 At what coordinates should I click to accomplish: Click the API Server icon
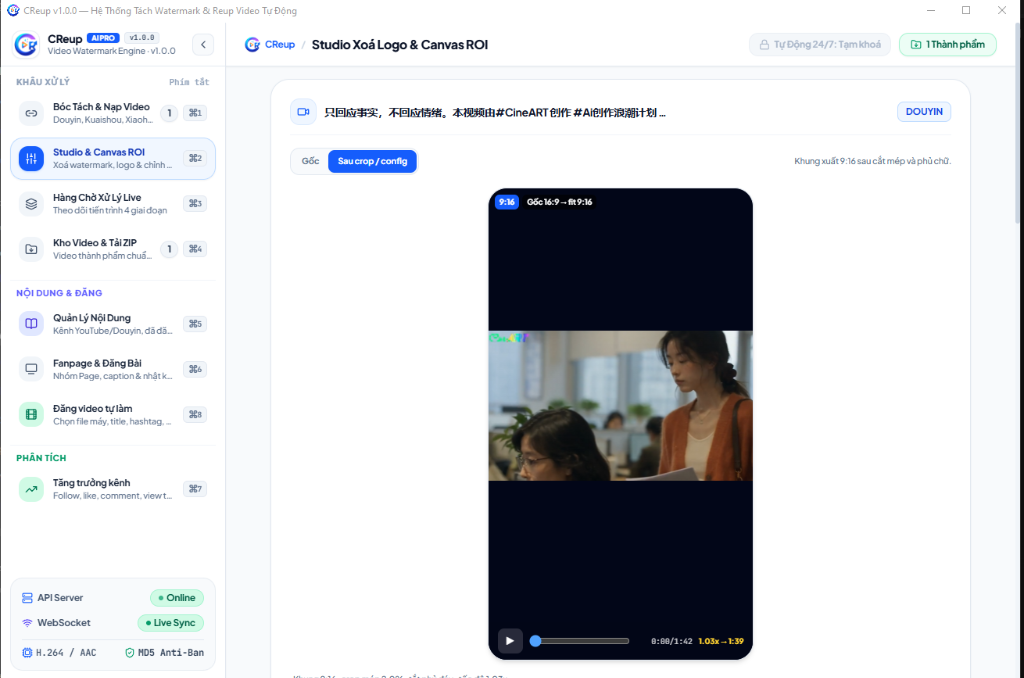[27, 598]
